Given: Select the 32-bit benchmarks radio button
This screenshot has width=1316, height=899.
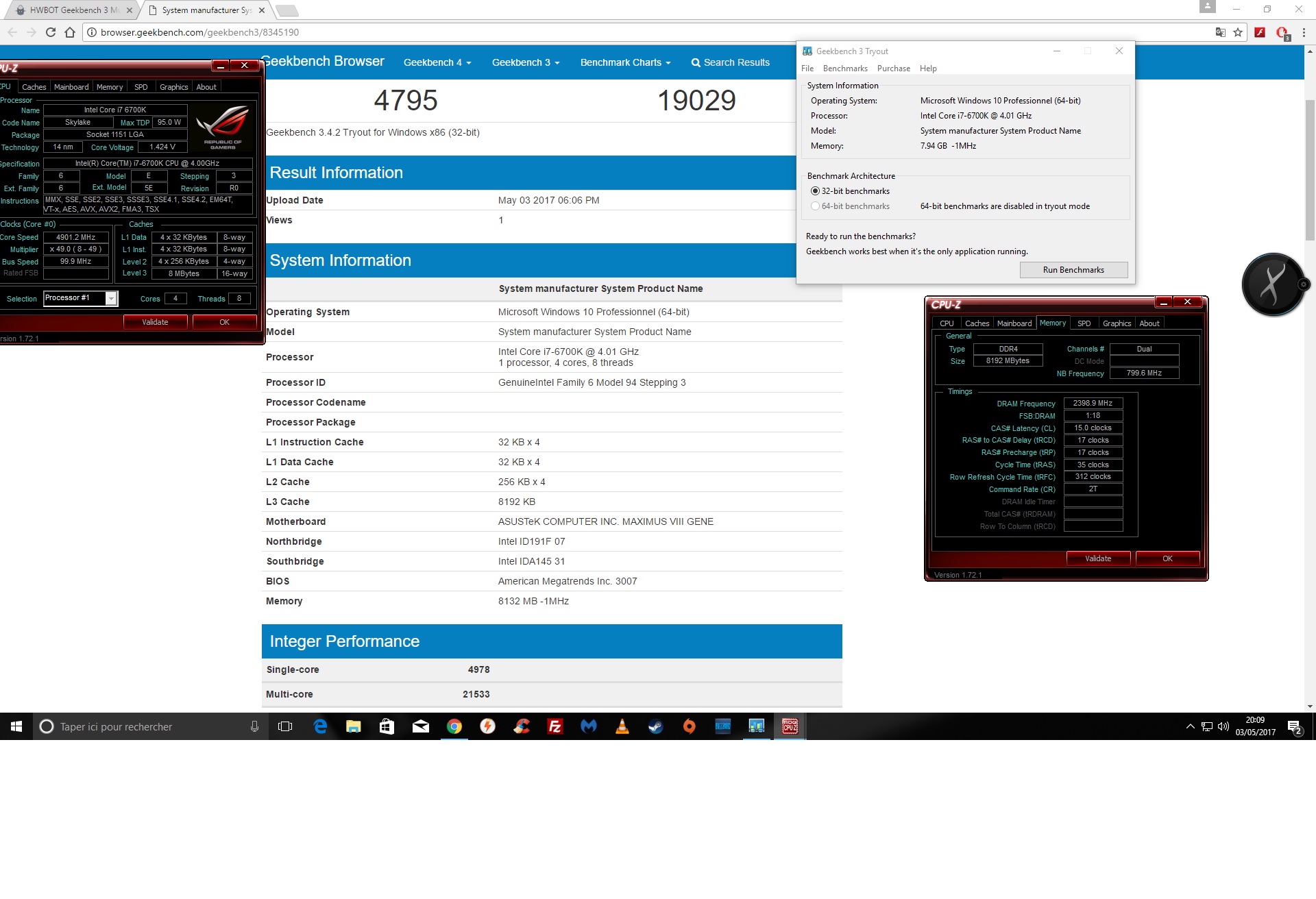Looking at the screenshot, I should pos(815,191).
